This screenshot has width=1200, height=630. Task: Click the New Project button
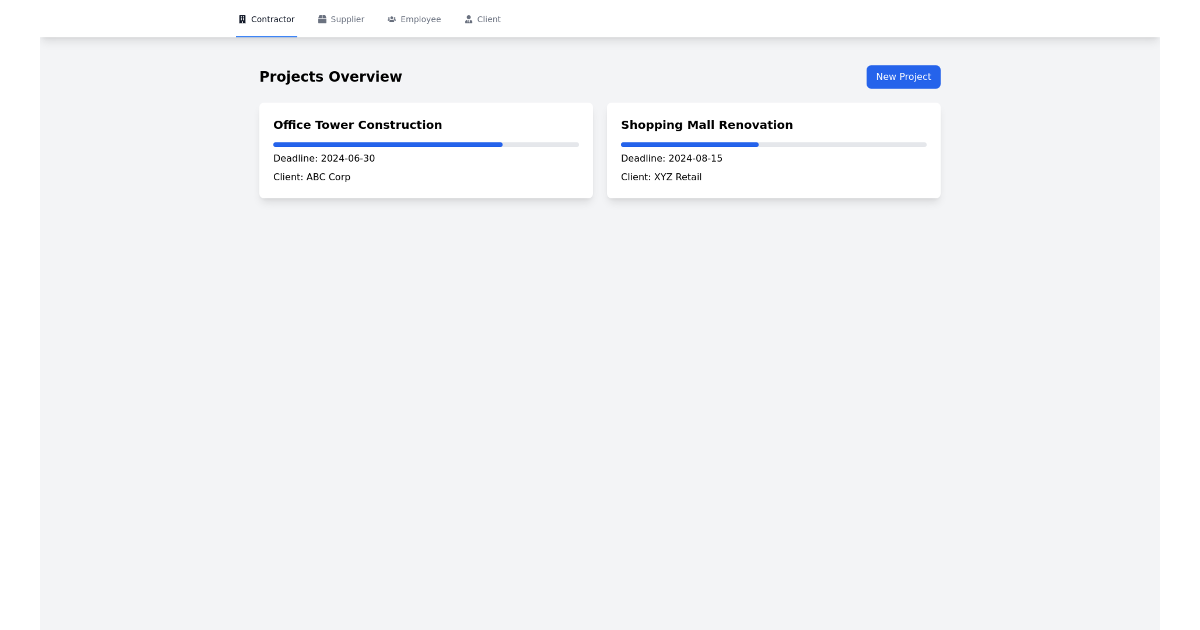pyautogui.click(x=903, y=77)
